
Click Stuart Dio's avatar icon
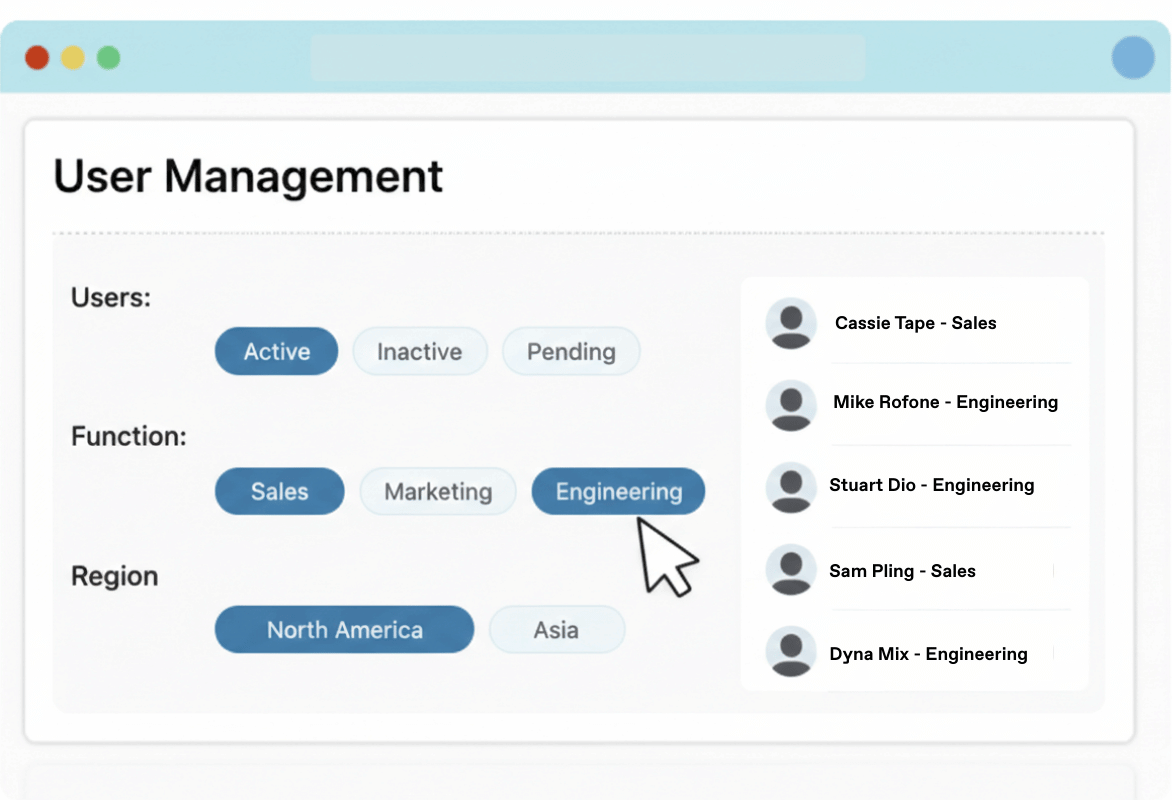(791, 487)
